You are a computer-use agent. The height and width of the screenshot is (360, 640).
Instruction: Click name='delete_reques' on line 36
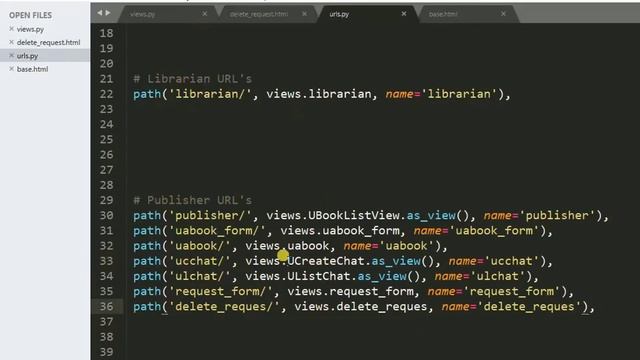point(511,307)
